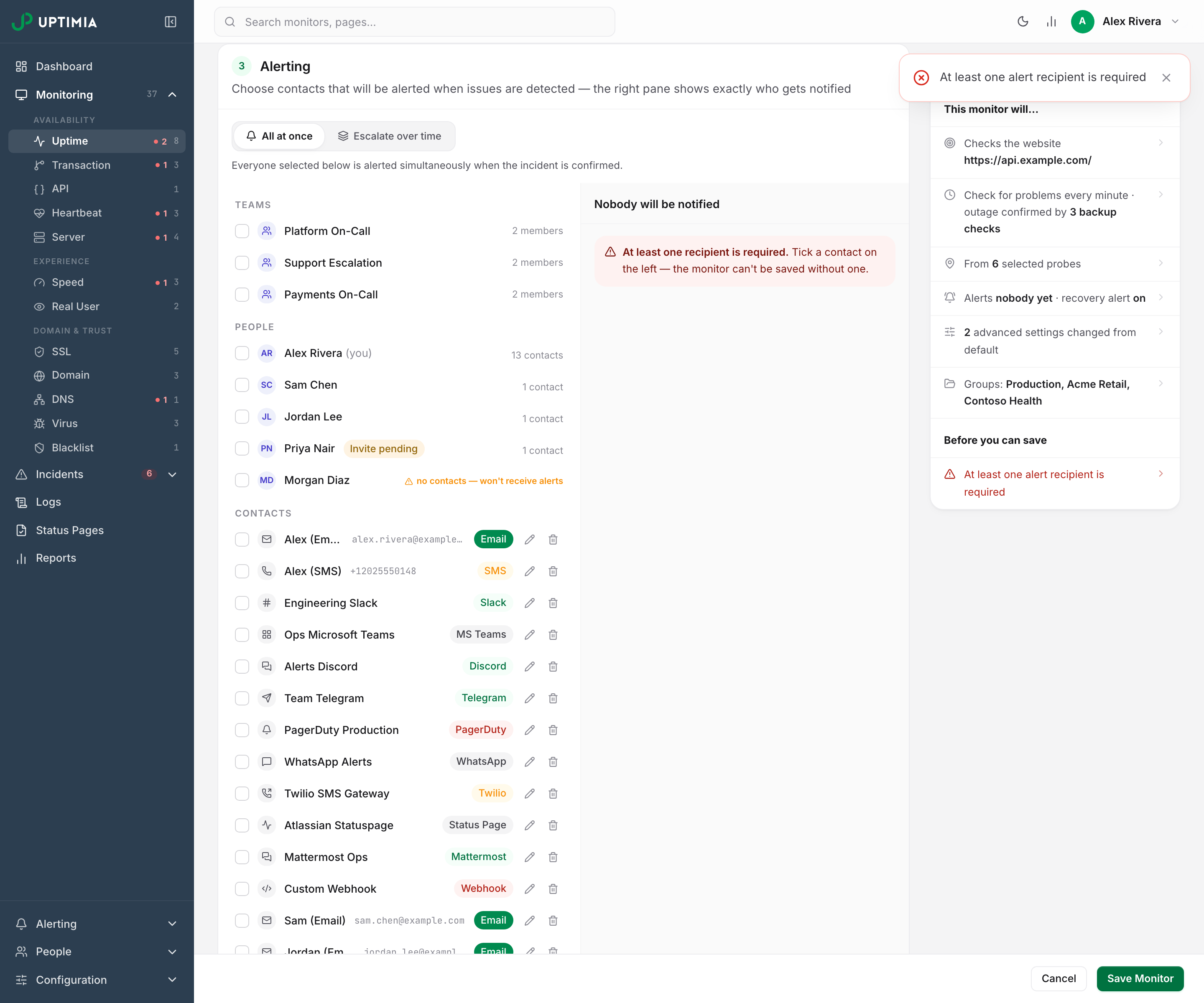Delete the Custom Webhook contact
The height and width of the screenshot is (1003, 1204).
tap(553, 888)
